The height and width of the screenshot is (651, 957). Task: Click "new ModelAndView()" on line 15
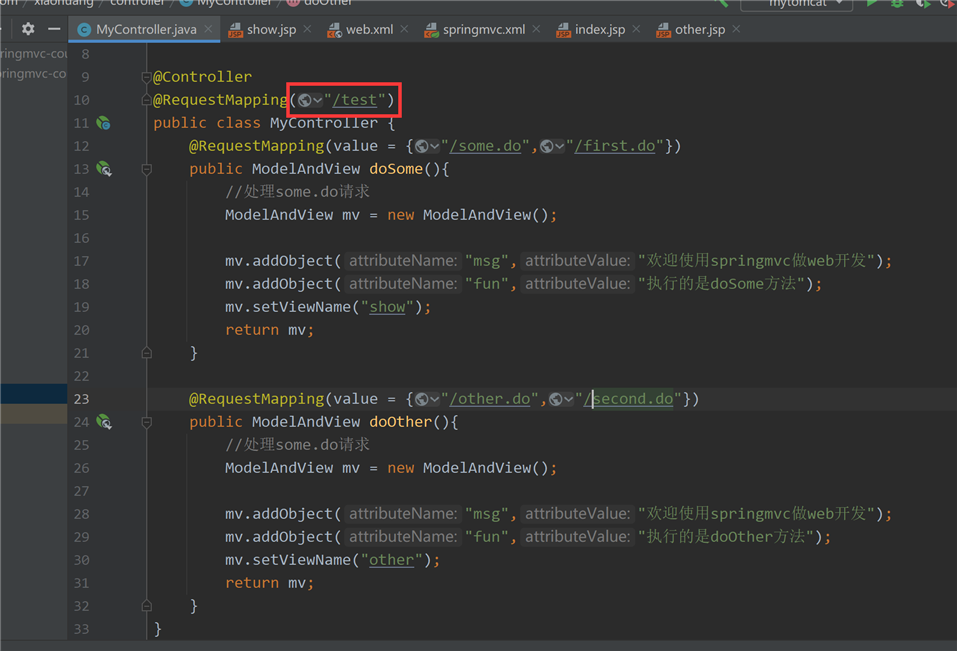click(x=468, y=215)
